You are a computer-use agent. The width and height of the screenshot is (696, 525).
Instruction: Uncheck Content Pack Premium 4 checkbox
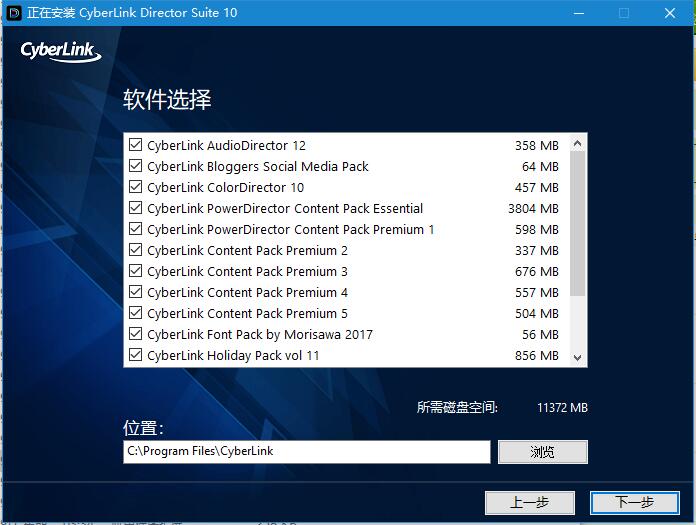[135, 292]
